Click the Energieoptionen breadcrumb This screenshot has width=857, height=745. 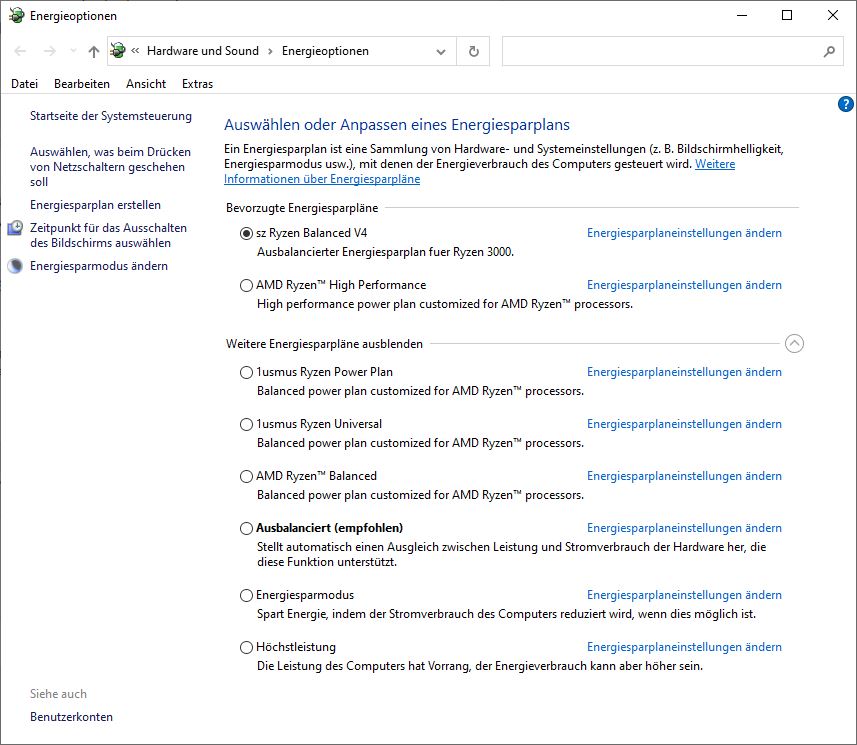(325, 51)
